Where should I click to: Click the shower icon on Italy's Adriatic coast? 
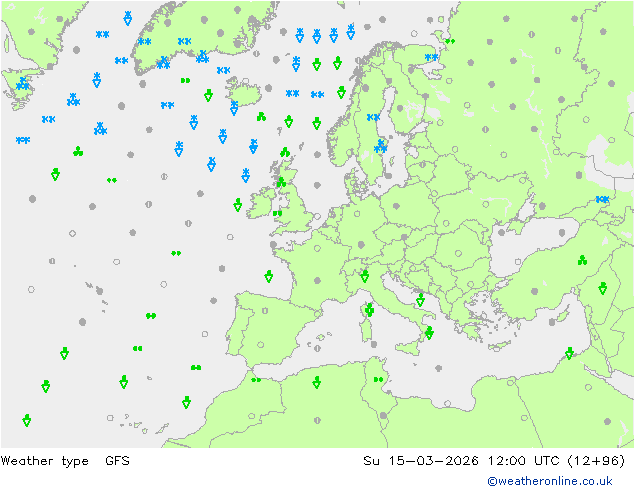click(421, 300)
